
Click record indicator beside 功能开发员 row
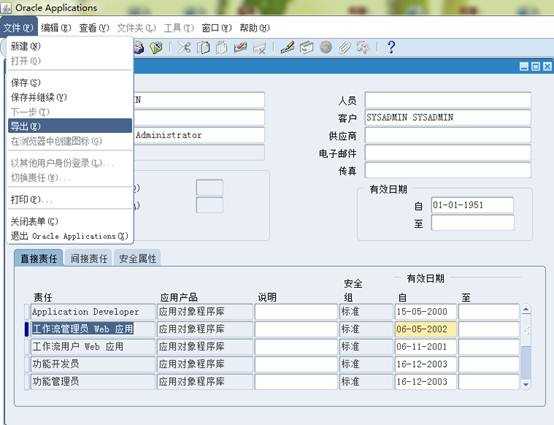[27, 364]
